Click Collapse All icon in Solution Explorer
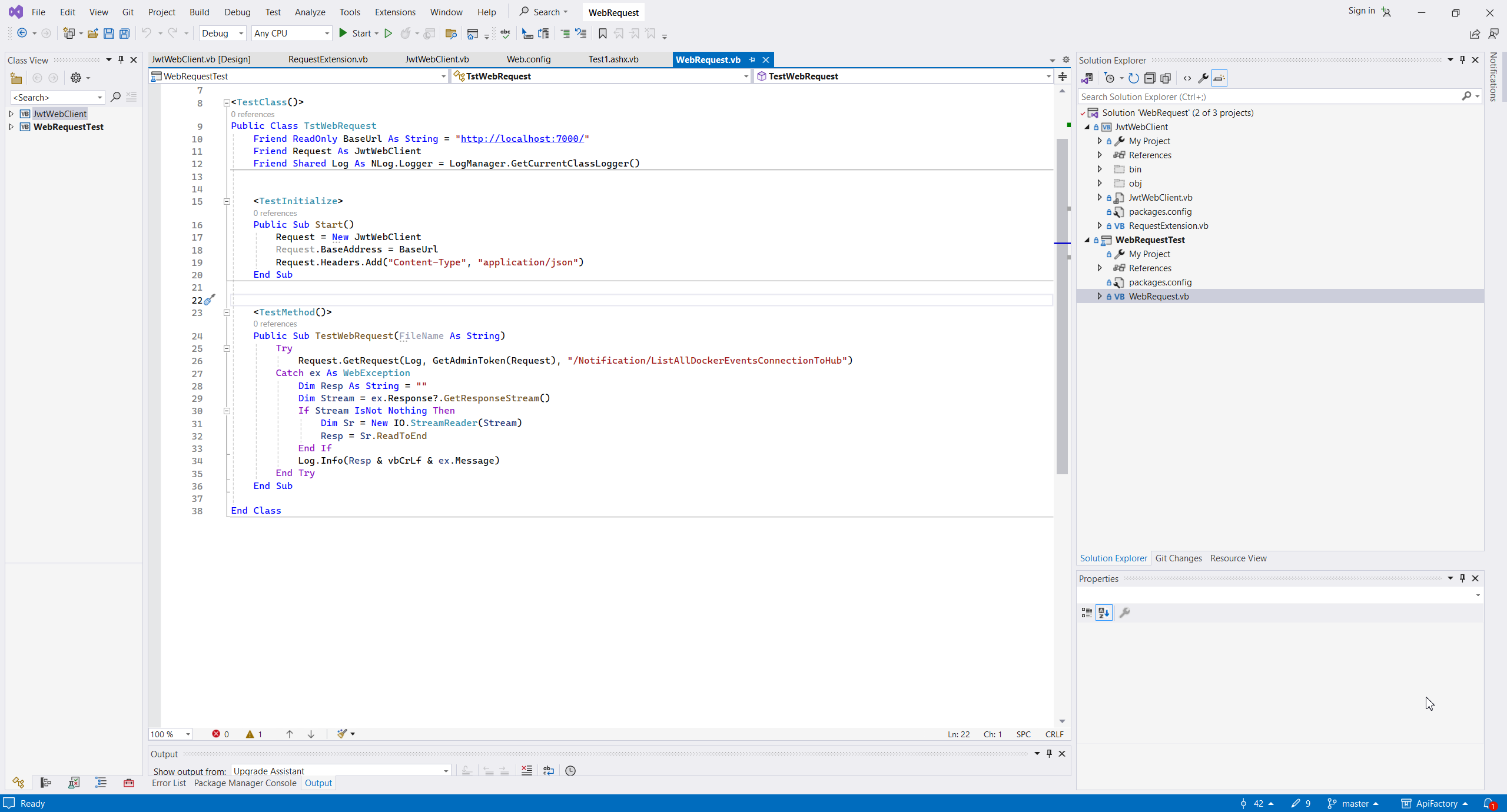The width and height of the screenshot is (1507, 812). tap(1150, 78)
